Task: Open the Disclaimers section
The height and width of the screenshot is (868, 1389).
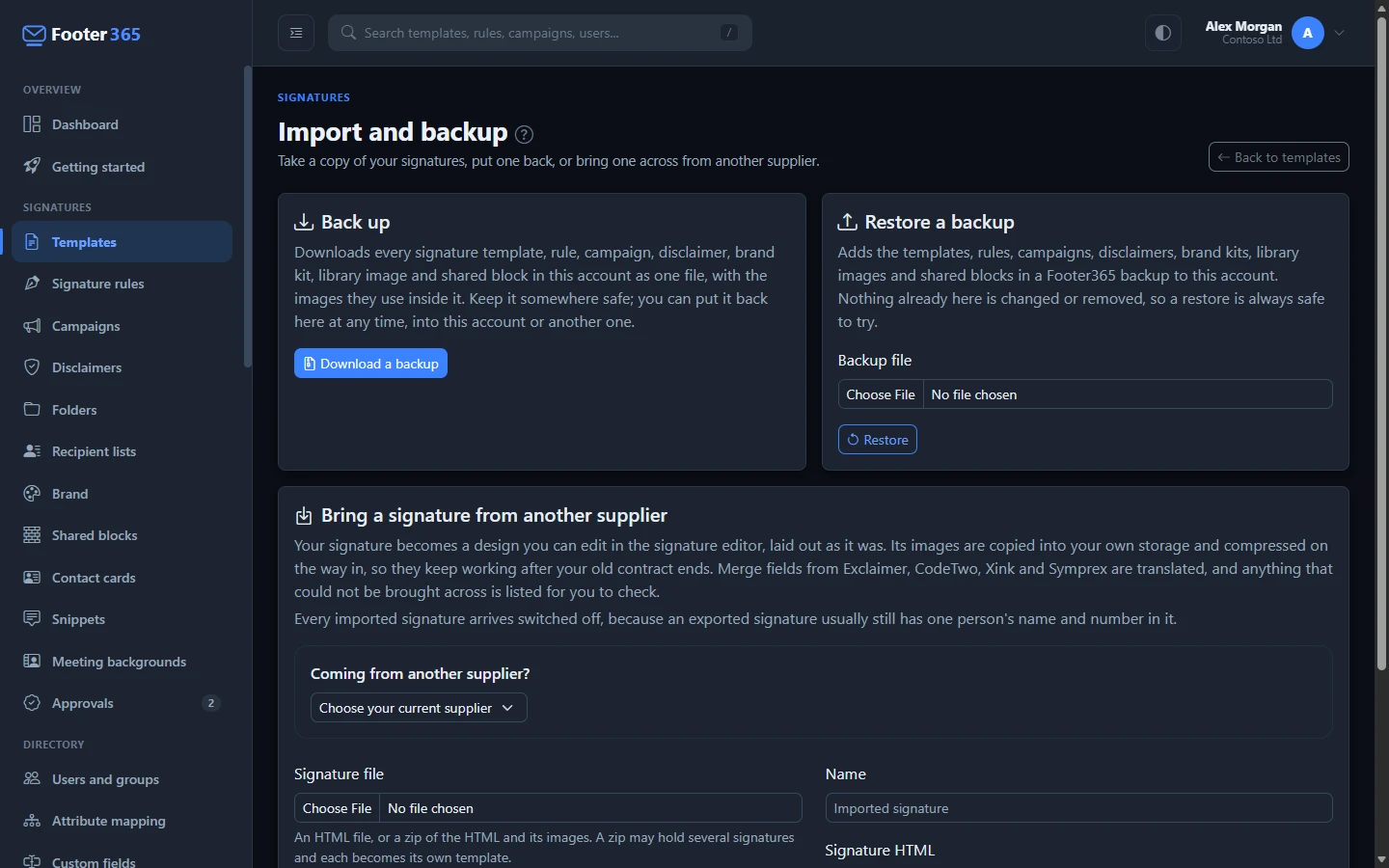Action: pyautogui.click(x=122, y=367)
